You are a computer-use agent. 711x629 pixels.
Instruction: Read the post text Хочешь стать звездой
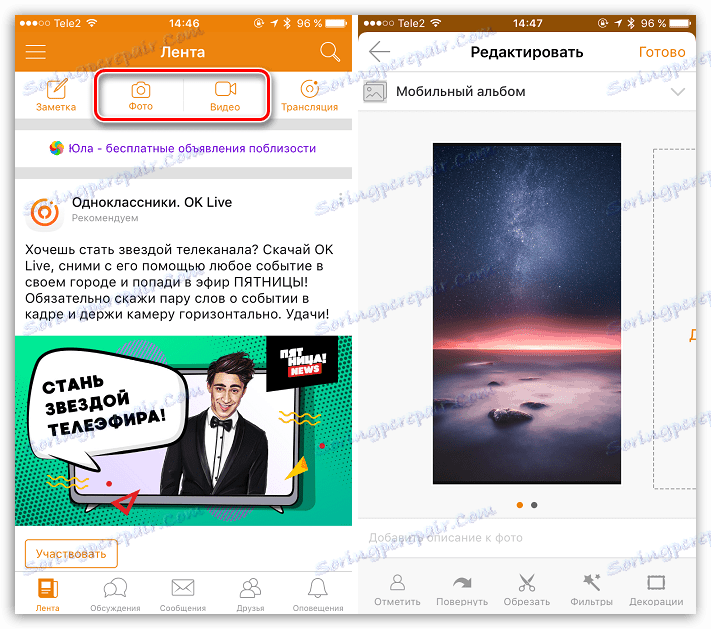click(x=179, y=282)
